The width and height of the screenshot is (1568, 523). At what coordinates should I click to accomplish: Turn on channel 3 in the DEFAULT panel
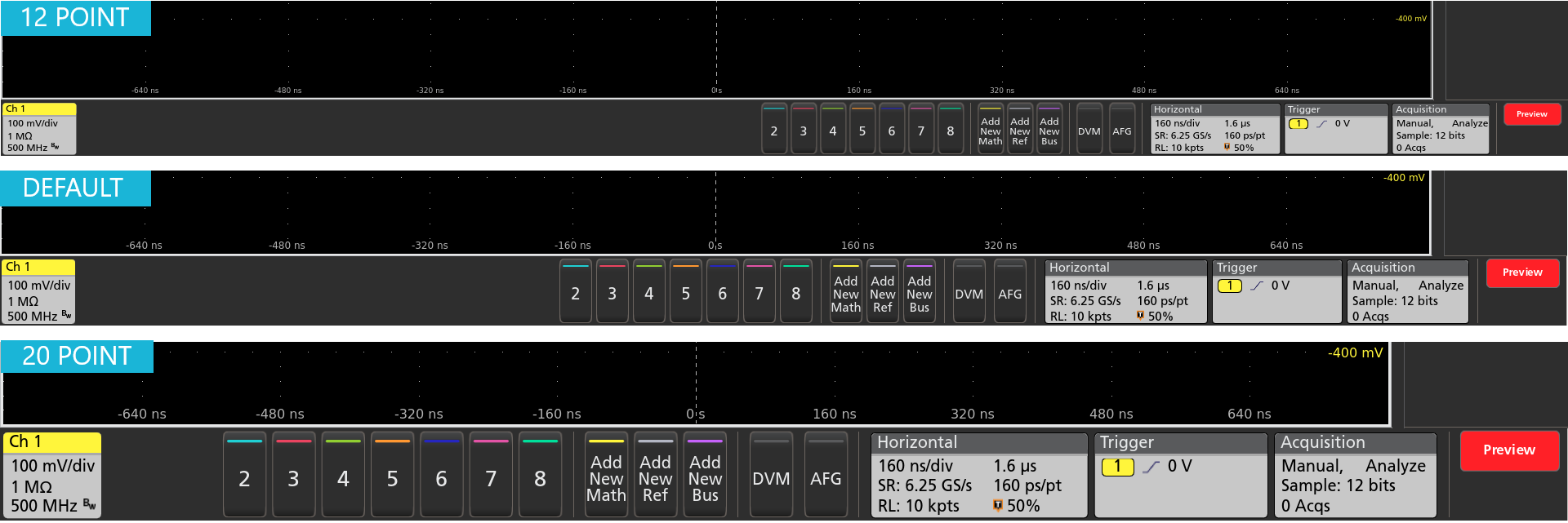pos(612,291)
